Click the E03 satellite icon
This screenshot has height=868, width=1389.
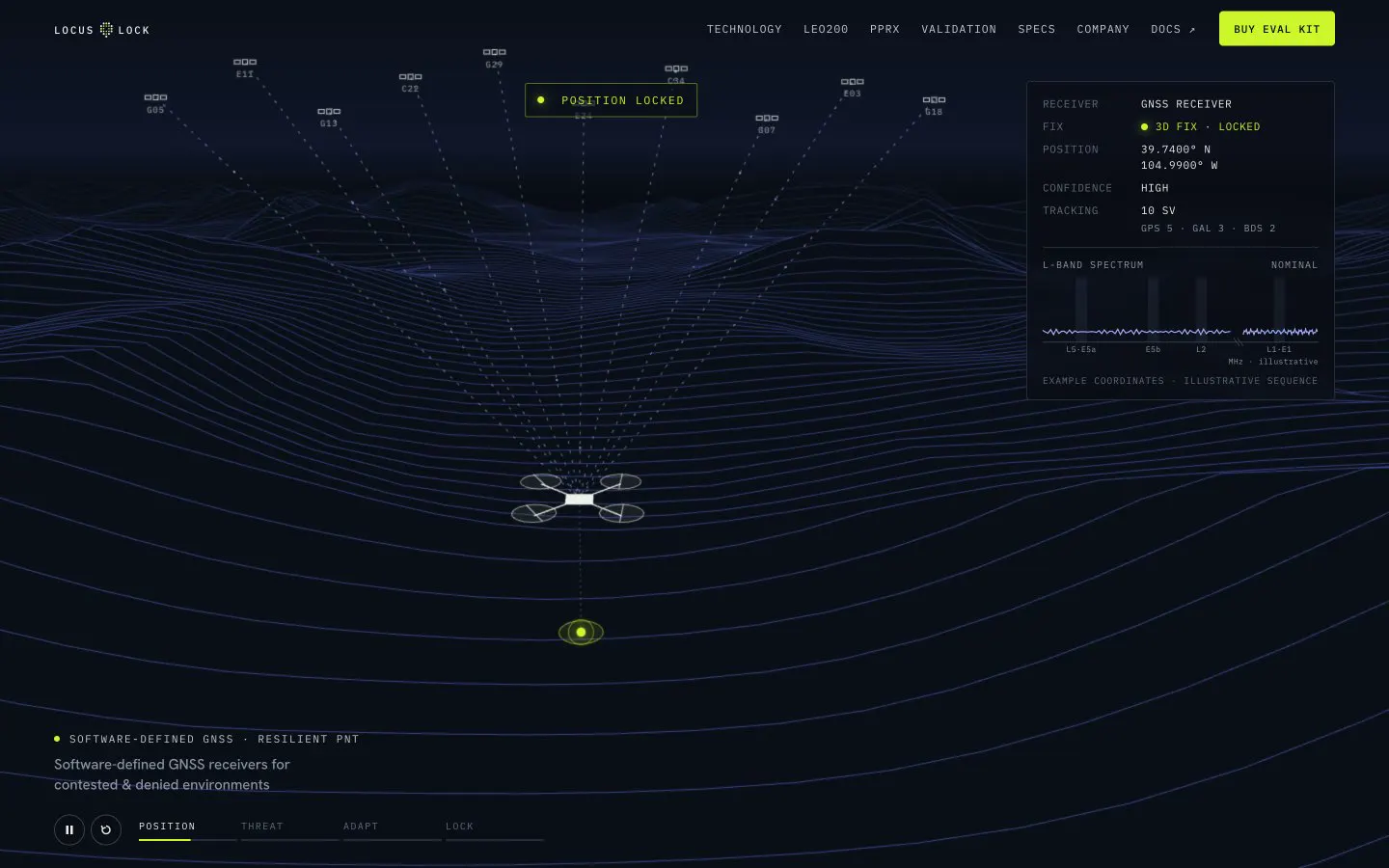pyautogui.click(x=852, y=82)
